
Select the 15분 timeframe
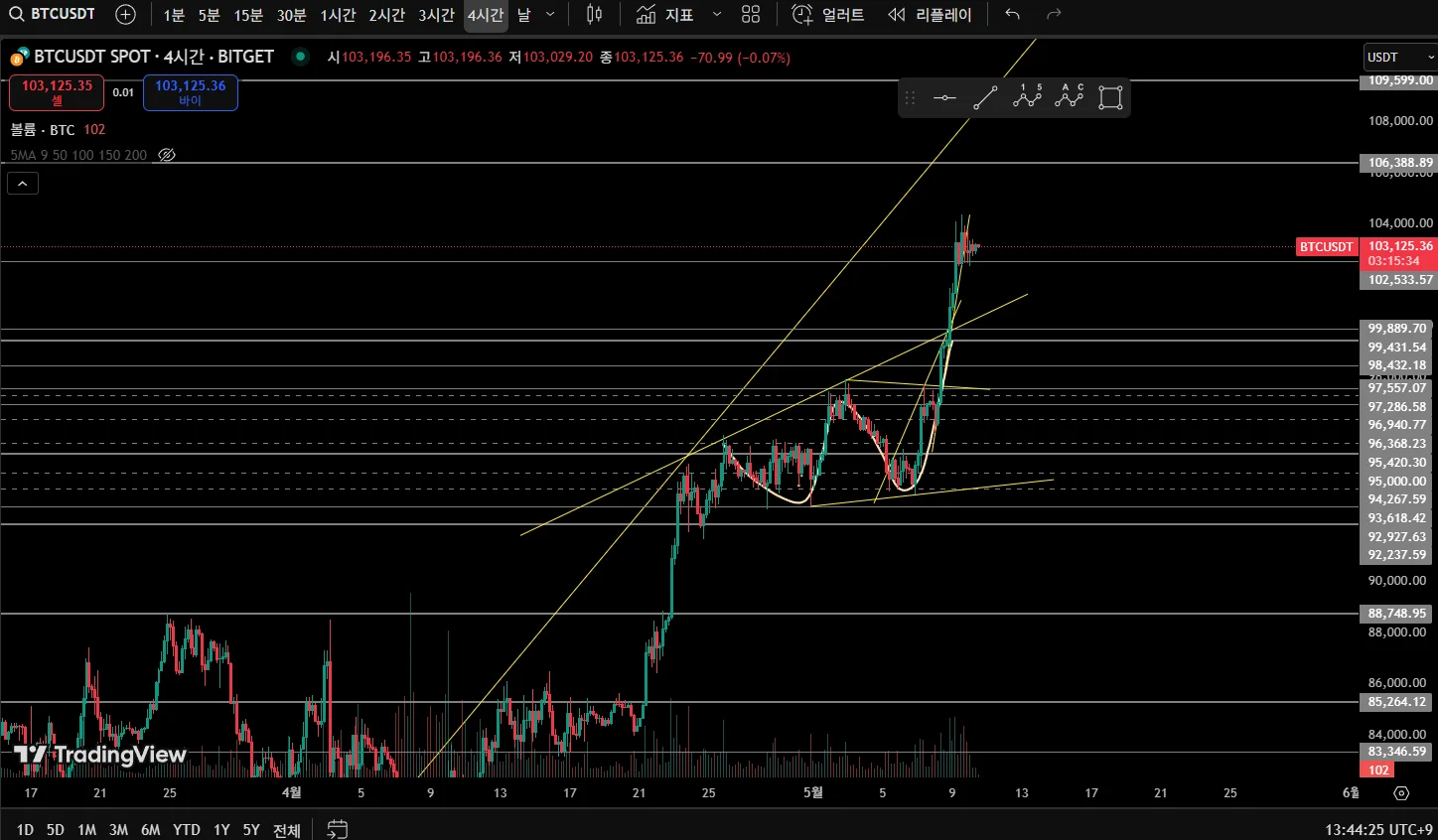coord(248,15)
